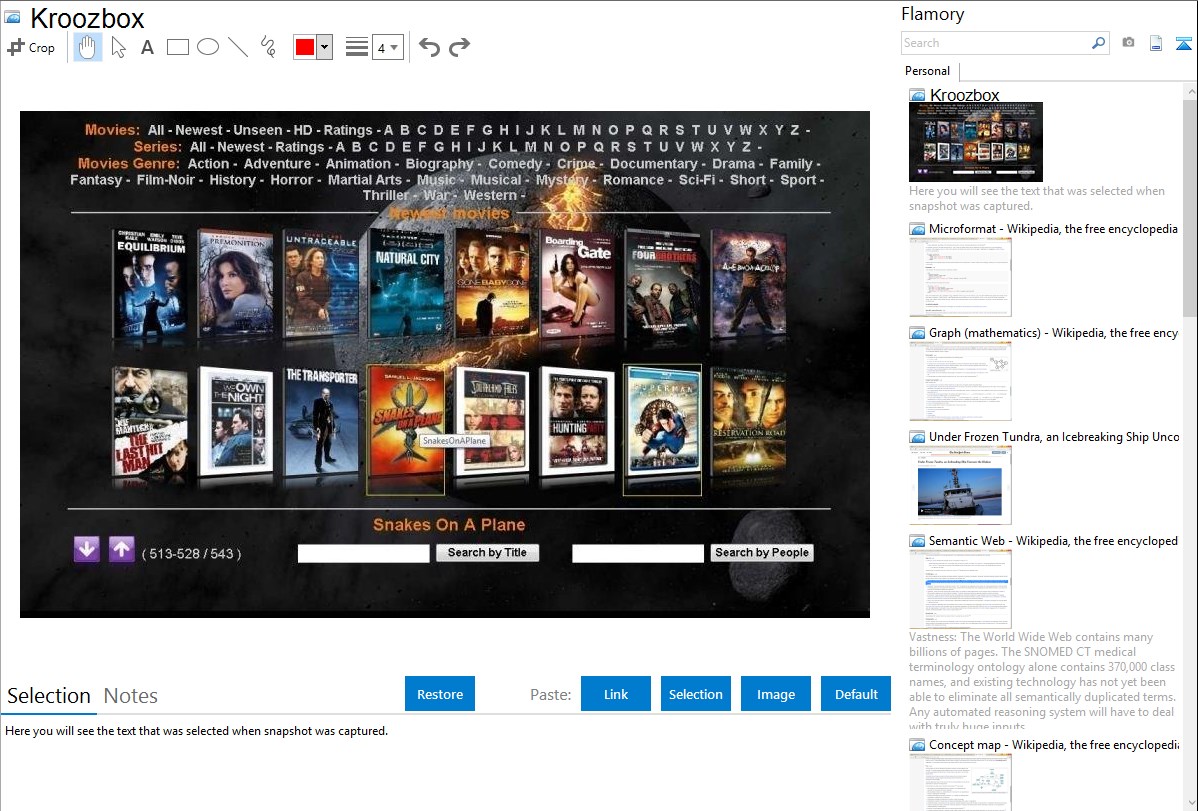
Task: Click the Restore button
Action: coord(440,694)
